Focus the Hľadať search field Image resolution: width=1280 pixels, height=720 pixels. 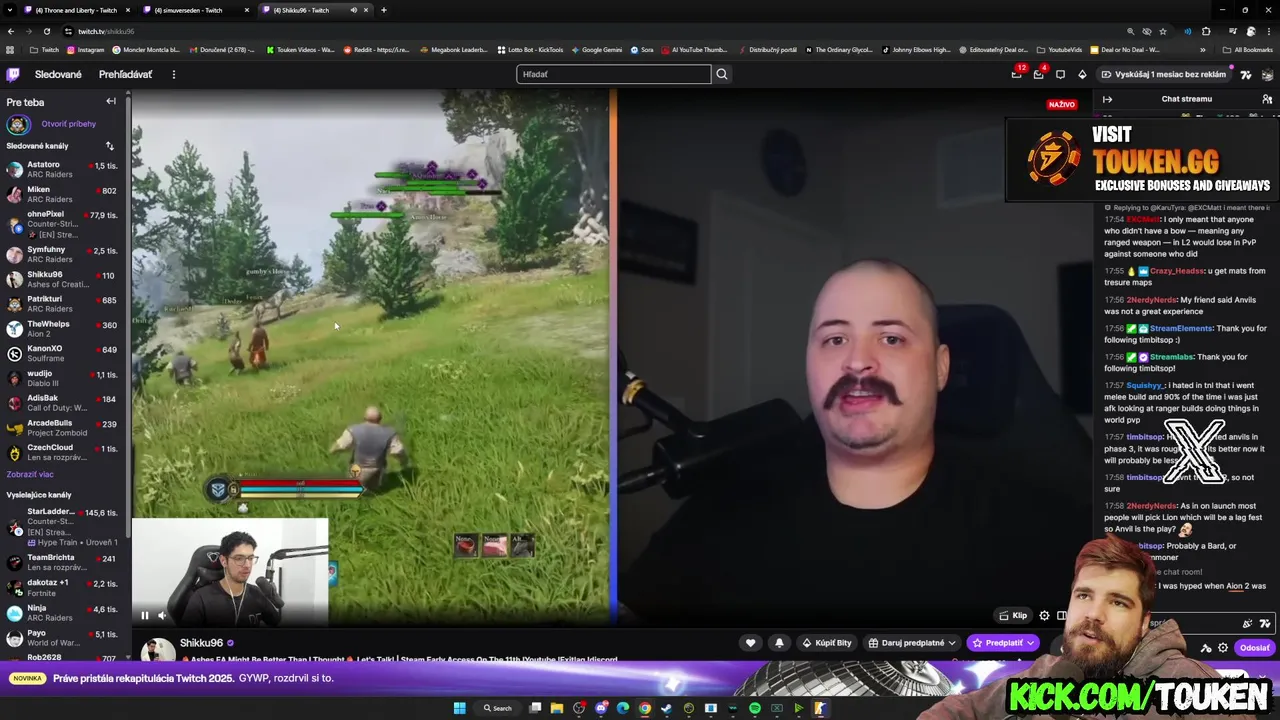click(613, 74)
